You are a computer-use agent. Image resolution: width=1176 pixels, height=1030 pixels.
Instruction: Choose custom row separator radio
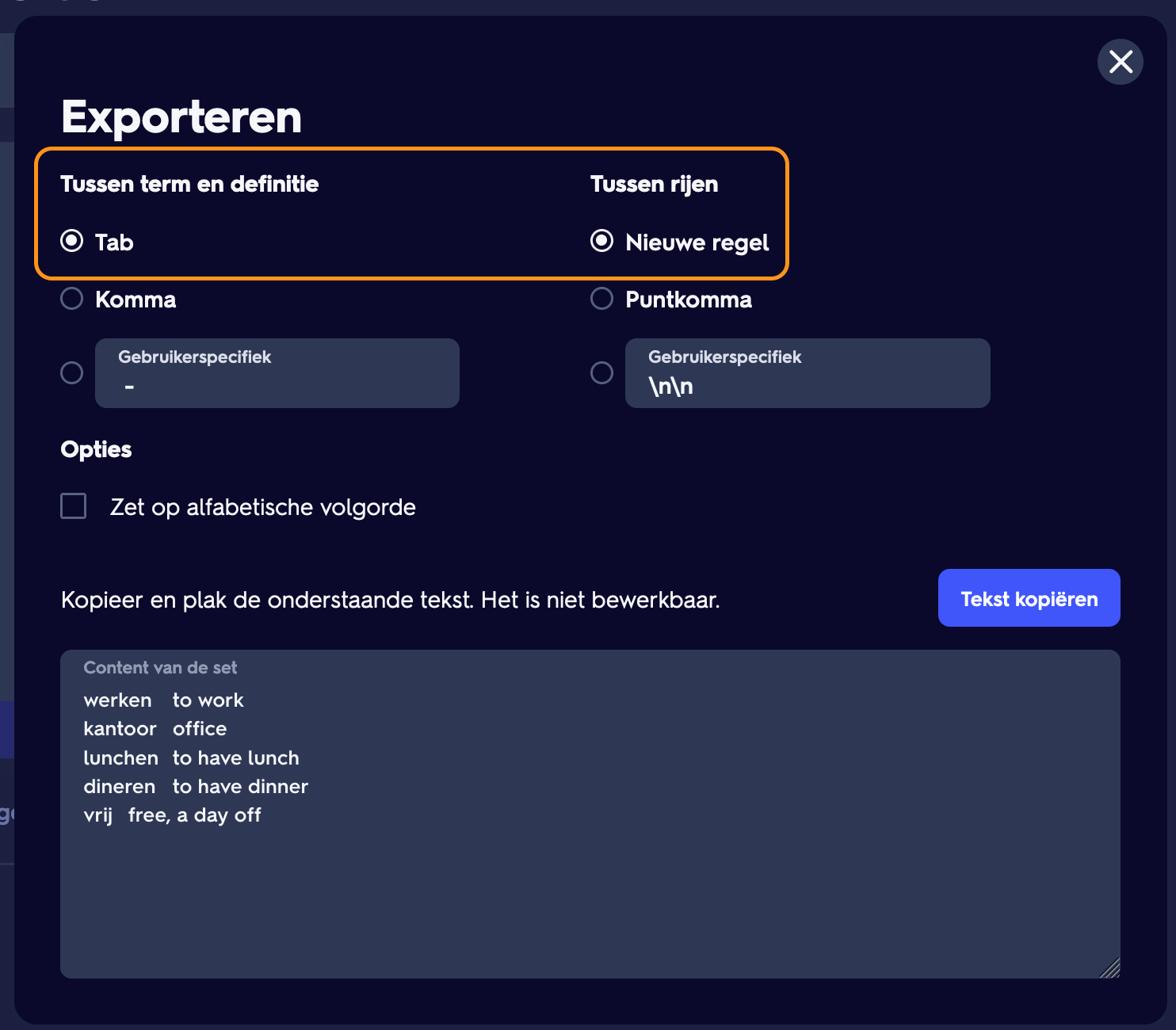(602, 372)
